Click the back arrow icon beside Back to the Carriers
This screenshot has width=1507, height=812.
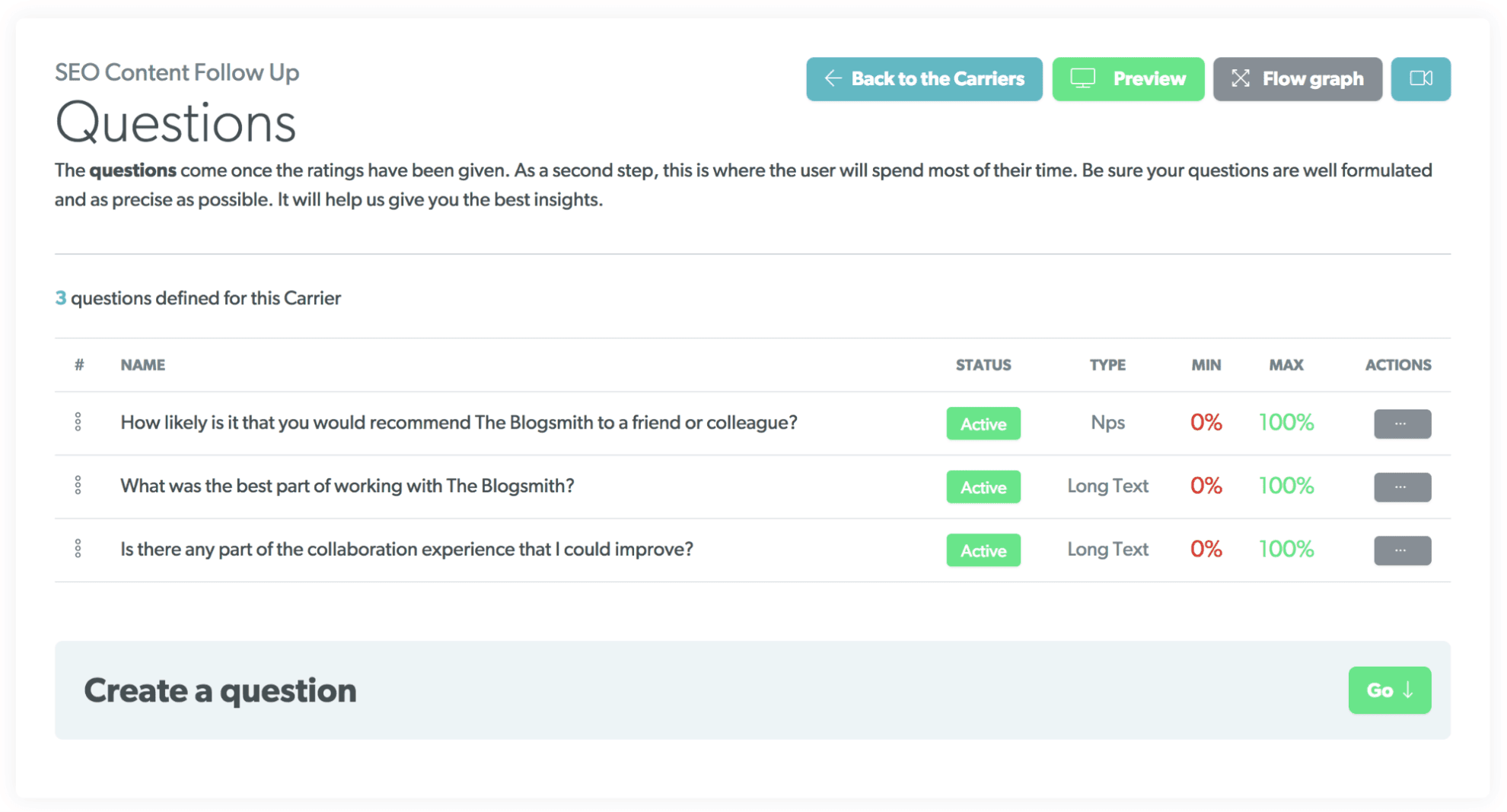click(833, 78)
